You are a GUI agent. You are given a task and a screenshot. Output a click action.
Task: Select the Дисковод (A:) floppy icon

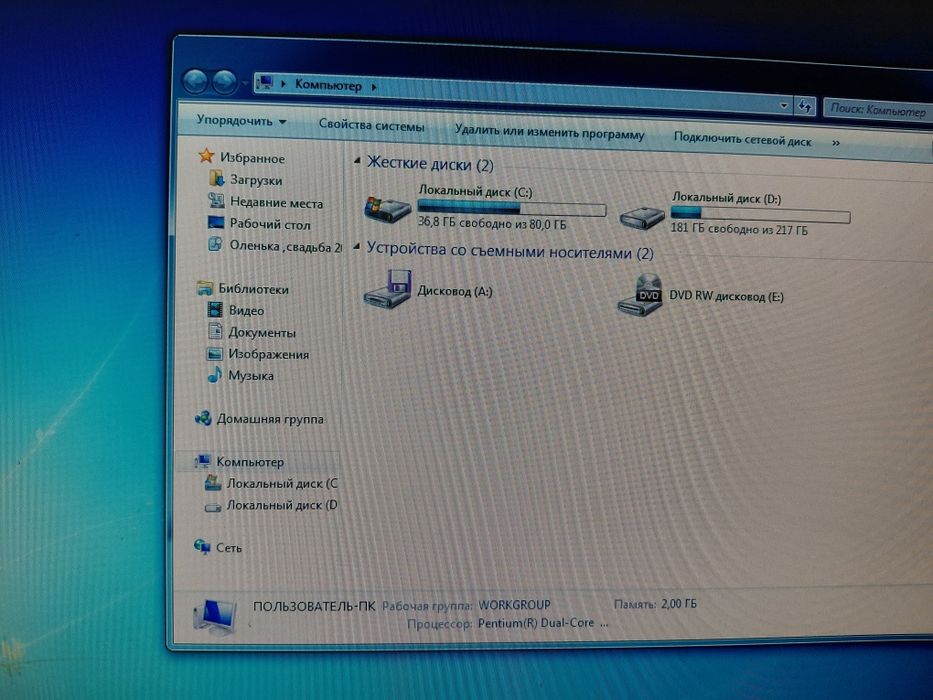387,289
